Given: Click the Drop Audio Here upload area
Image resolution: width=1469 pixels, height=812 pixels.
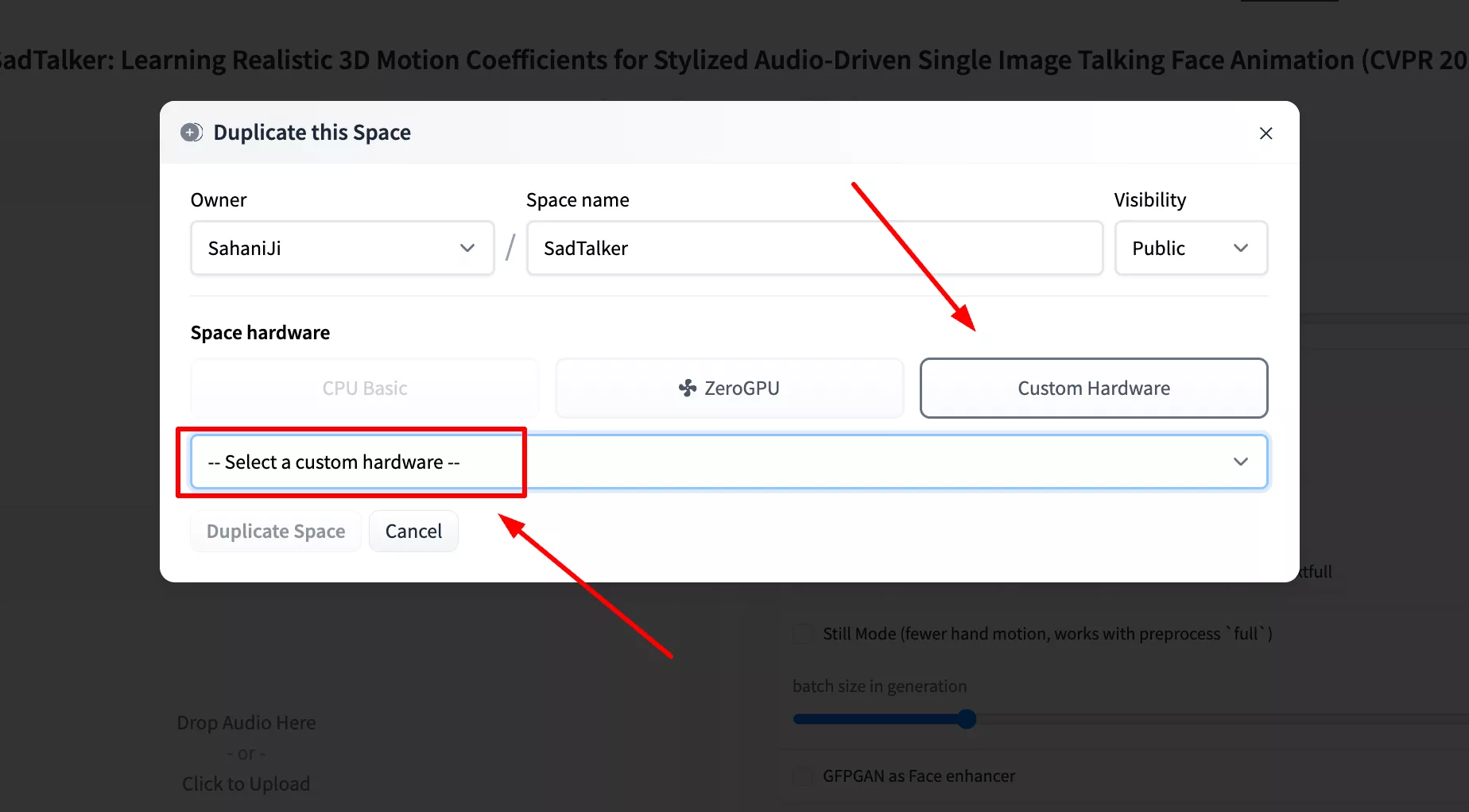Looking at the screenshot, I should [246, 753].
